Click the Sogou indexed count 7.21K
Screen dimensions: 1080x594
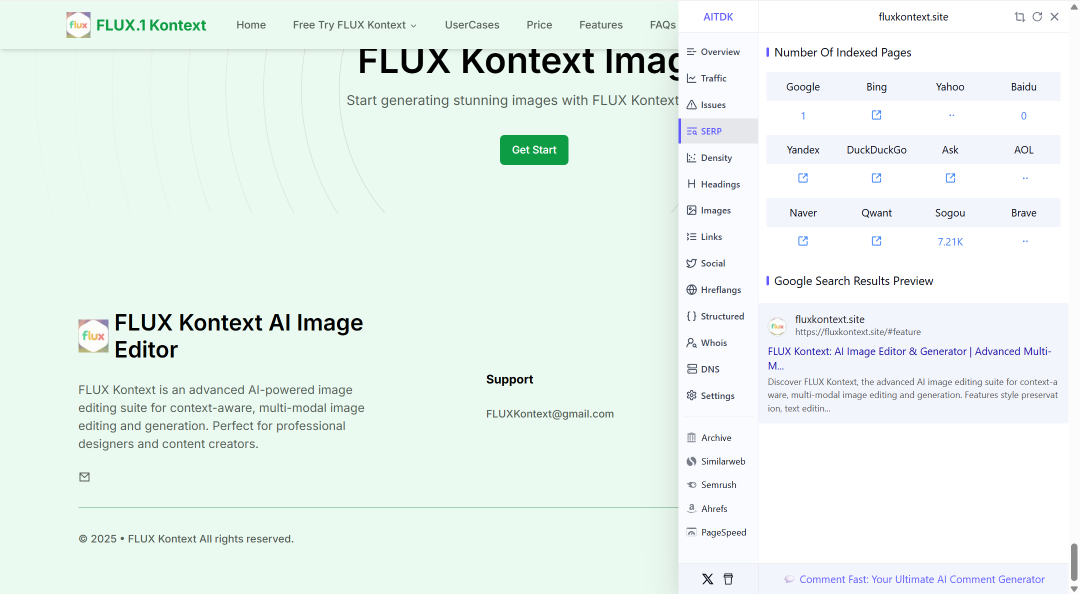point(950,242)
